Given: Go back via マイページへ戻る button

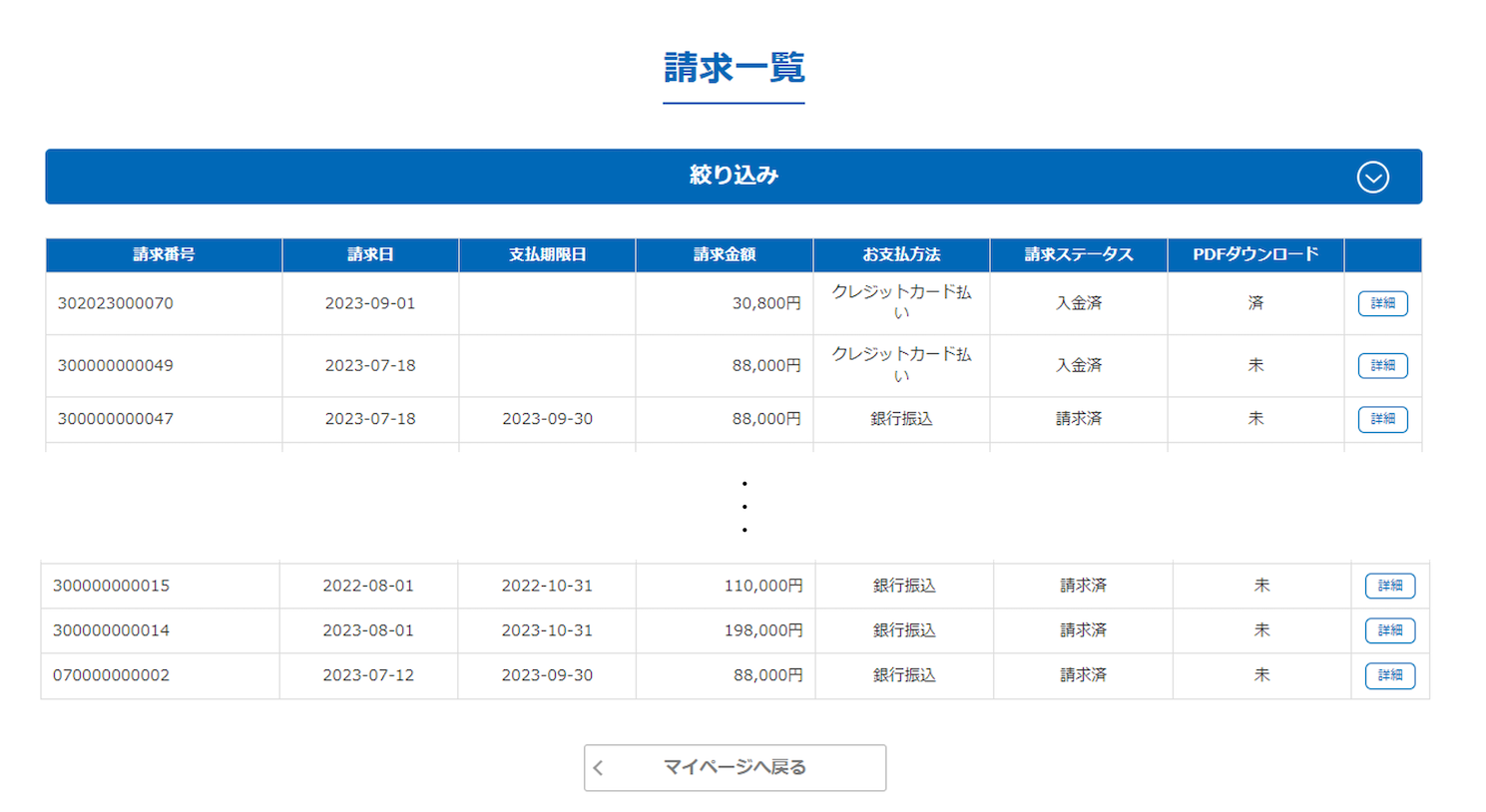Looking at the screenshot, I should coord(735,767).
